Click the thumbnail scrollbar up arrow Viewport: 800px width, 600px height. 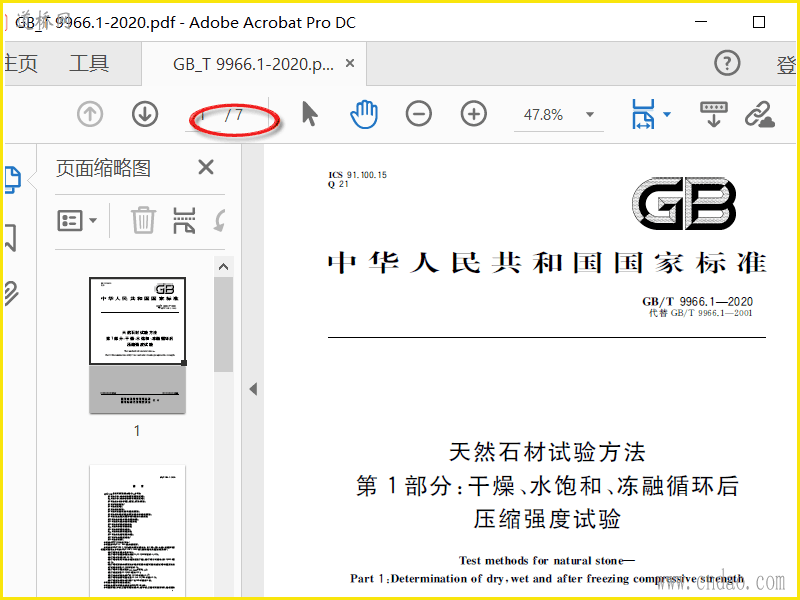[x=223, y=267]
